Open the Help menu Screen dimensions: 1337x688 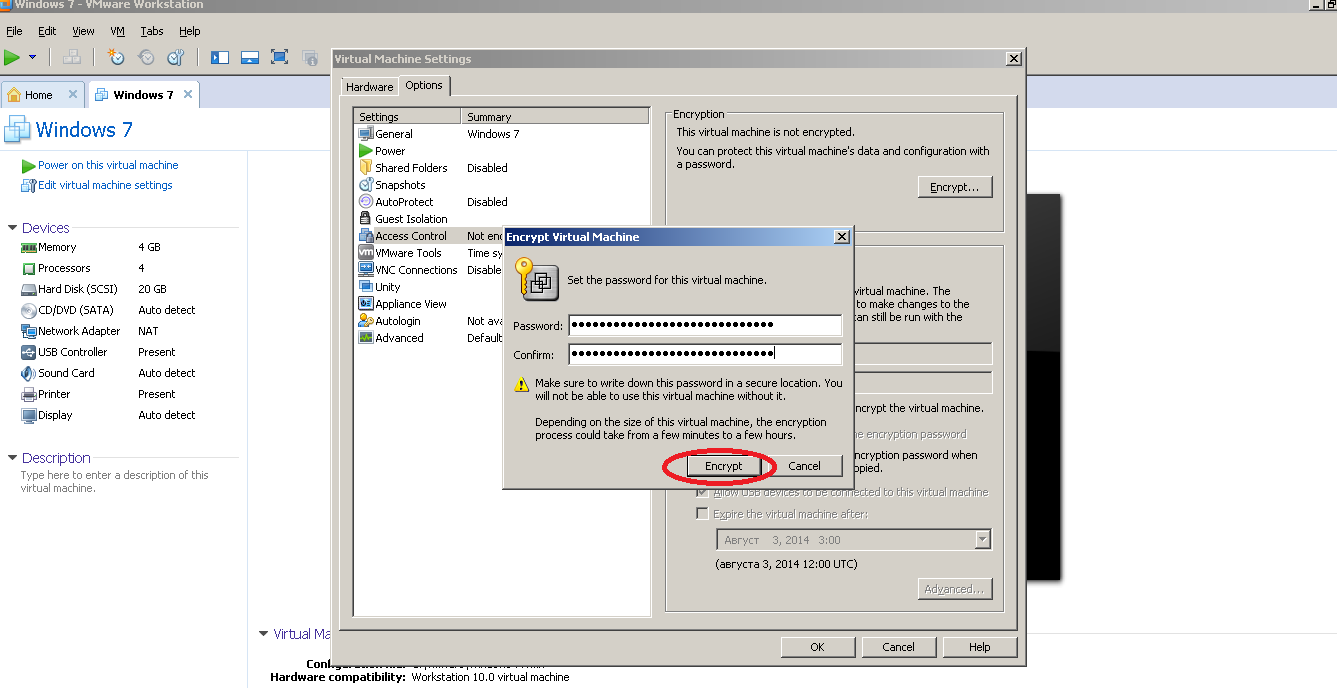[x=189, y=31]
